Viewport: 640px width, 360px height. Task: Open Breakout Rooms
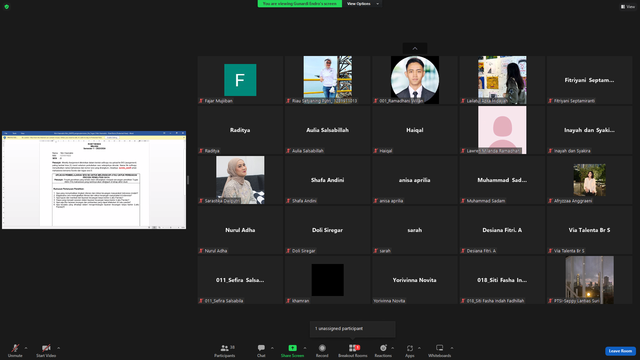coord(353,350)
